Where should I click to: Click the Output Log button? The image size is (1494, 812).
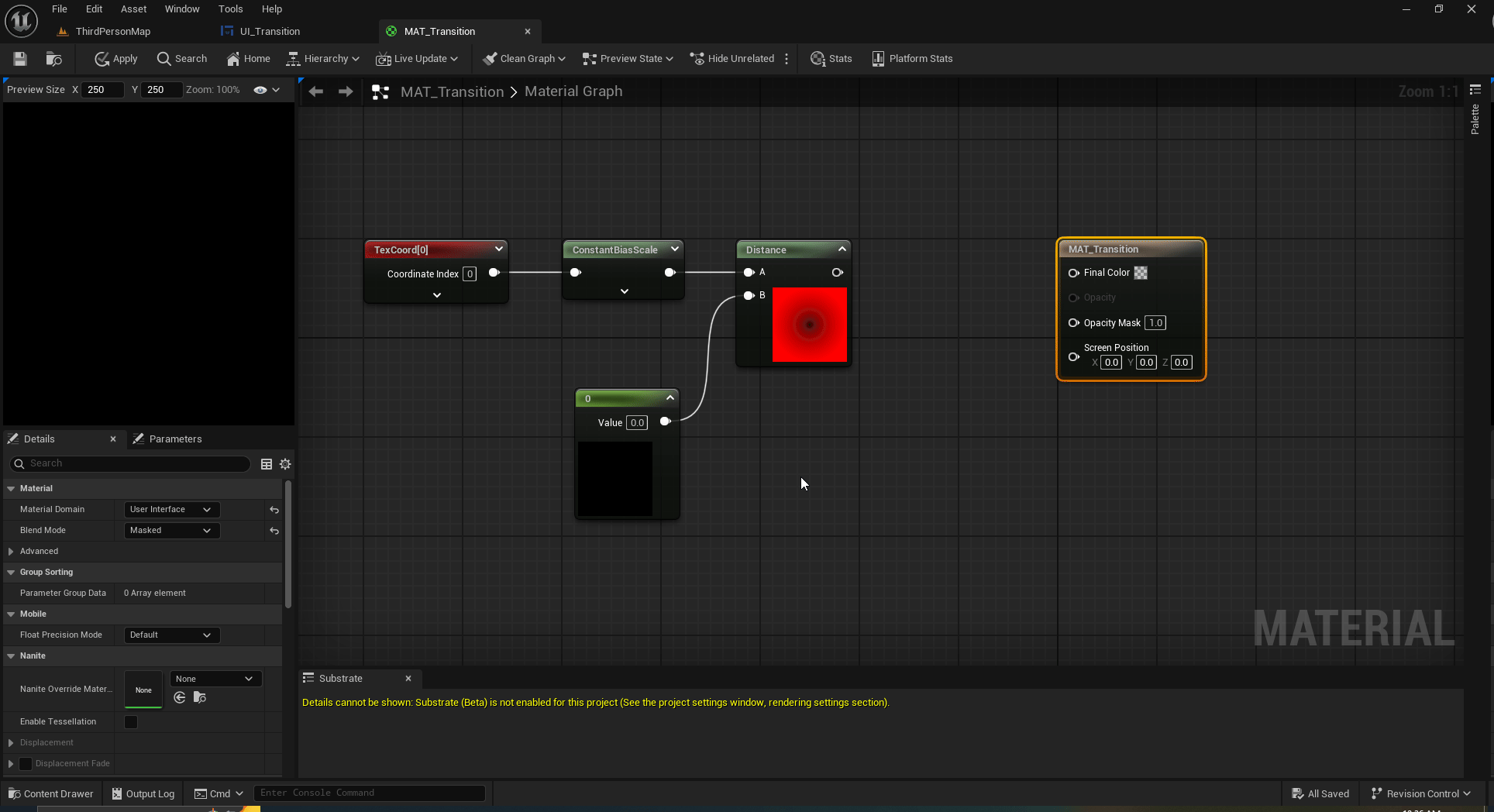tap(143, 794)
